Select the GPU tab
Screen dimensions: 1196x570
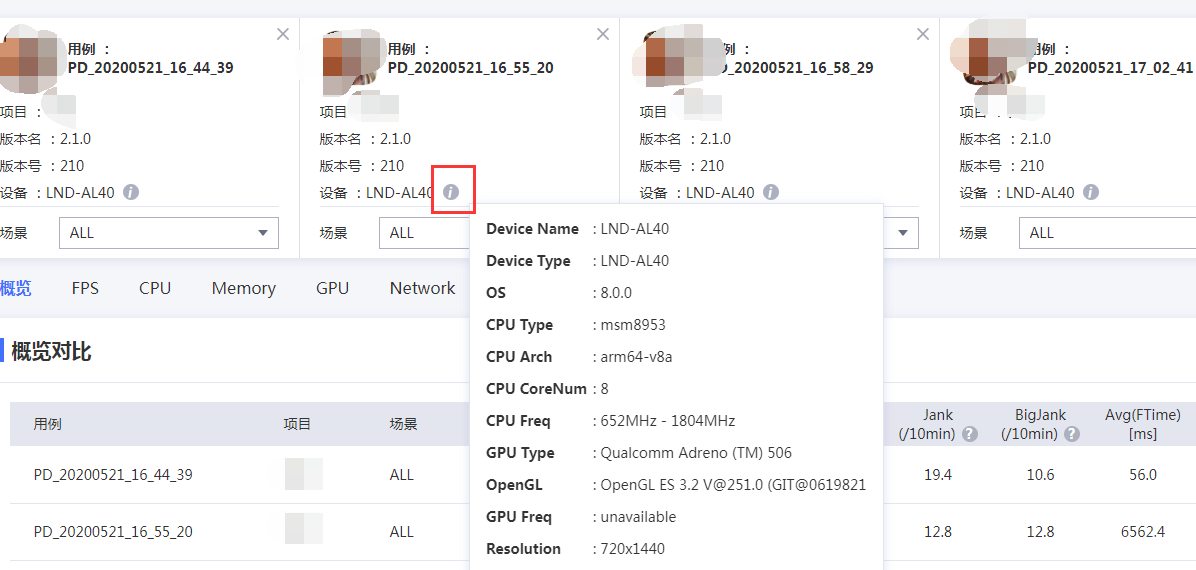pos(332,288)
